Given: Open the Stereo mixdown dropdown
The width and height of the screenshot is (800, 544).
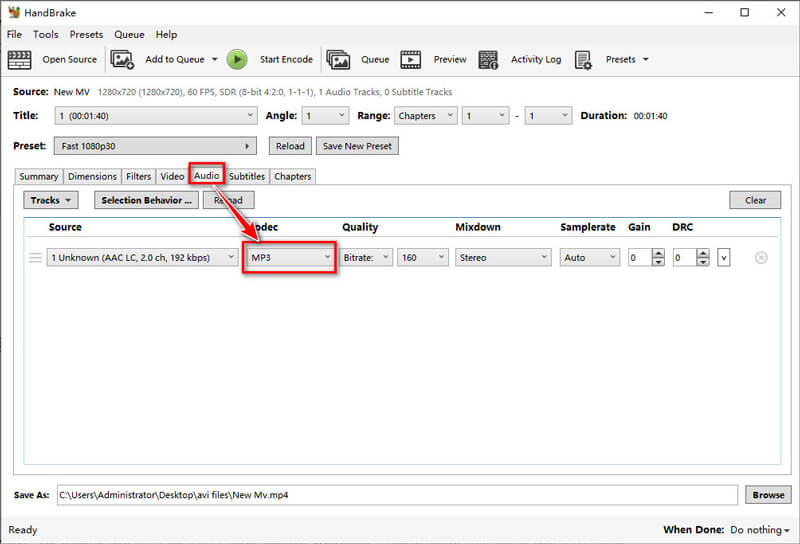Looking at the screenshot, I should coord(503,258).
